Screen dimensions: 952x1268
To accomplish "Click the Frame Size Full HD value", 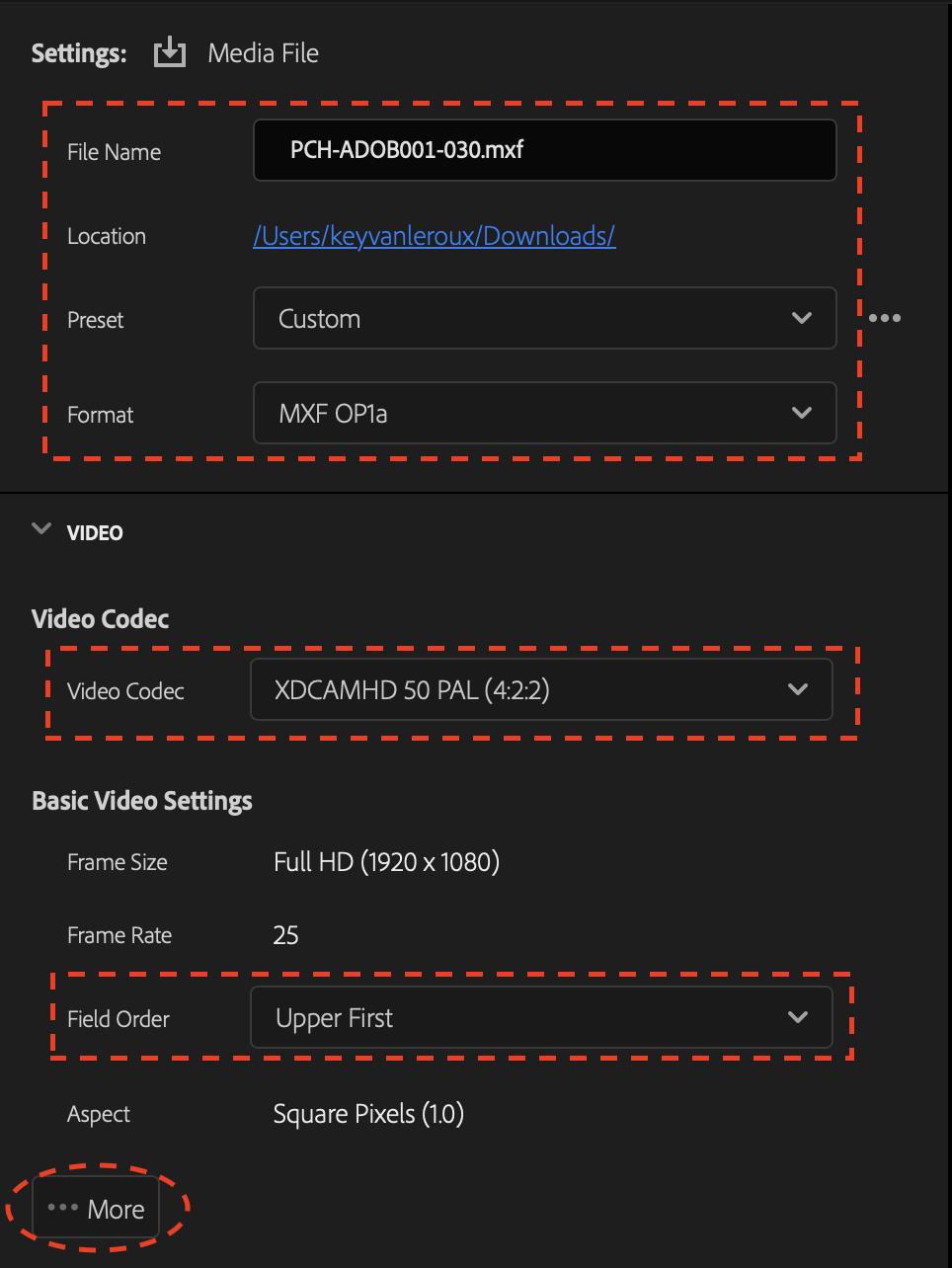I will pyautogui.click(x=386, y=861).
